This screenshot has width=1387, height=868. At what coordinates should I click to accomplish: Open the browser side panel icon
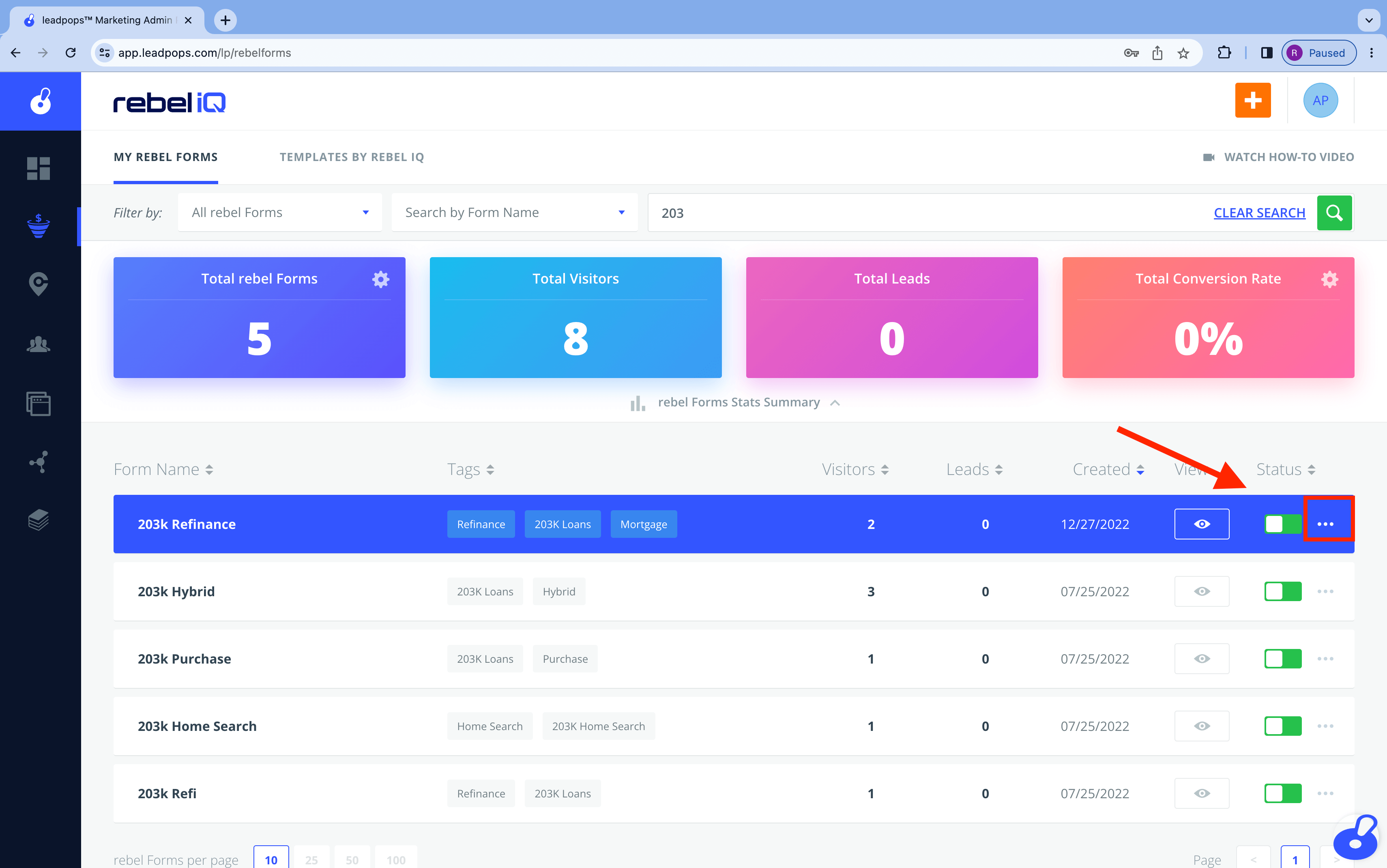tap(1266, 53)
